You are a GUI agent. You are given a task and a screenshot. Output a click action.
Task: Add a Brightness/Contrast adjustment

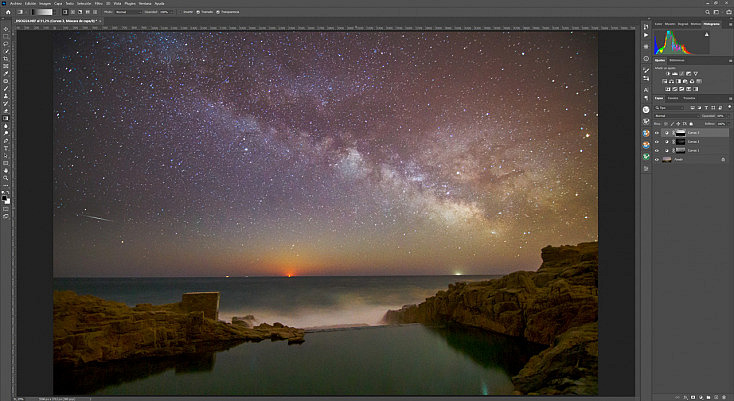click(x=668, y=74)
